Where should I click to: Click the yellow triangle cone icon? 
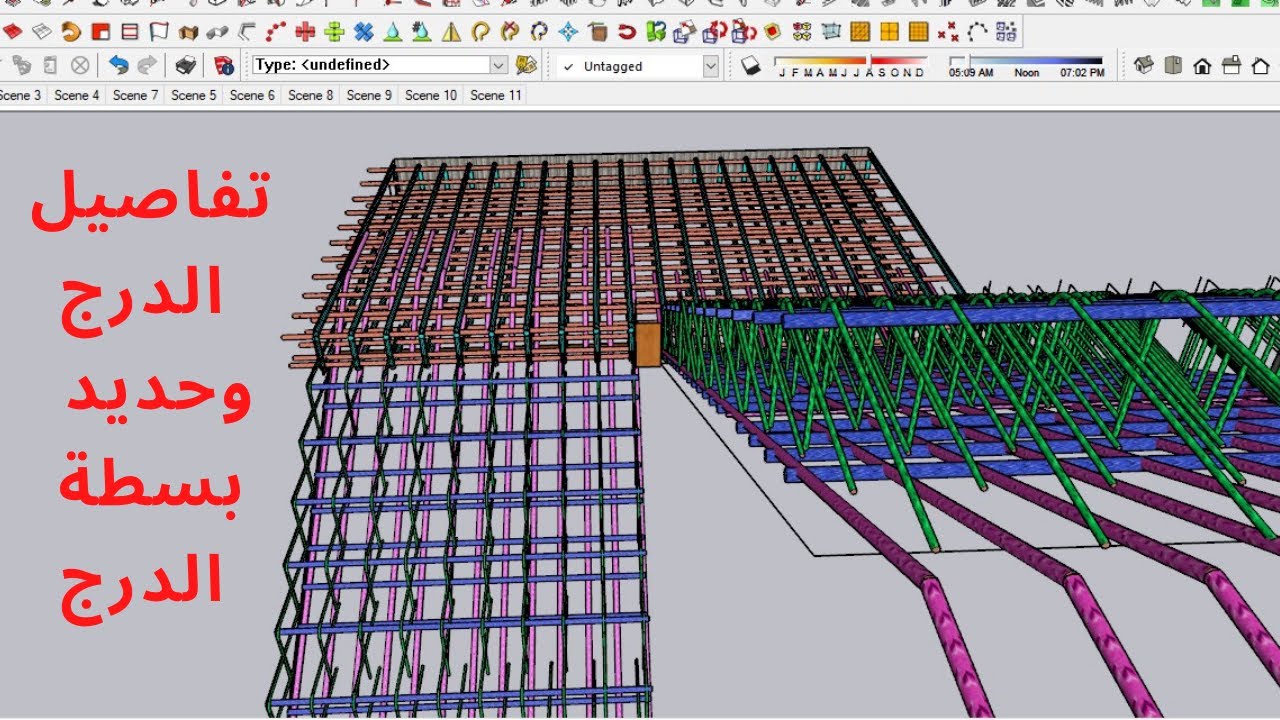click(452, 32)
